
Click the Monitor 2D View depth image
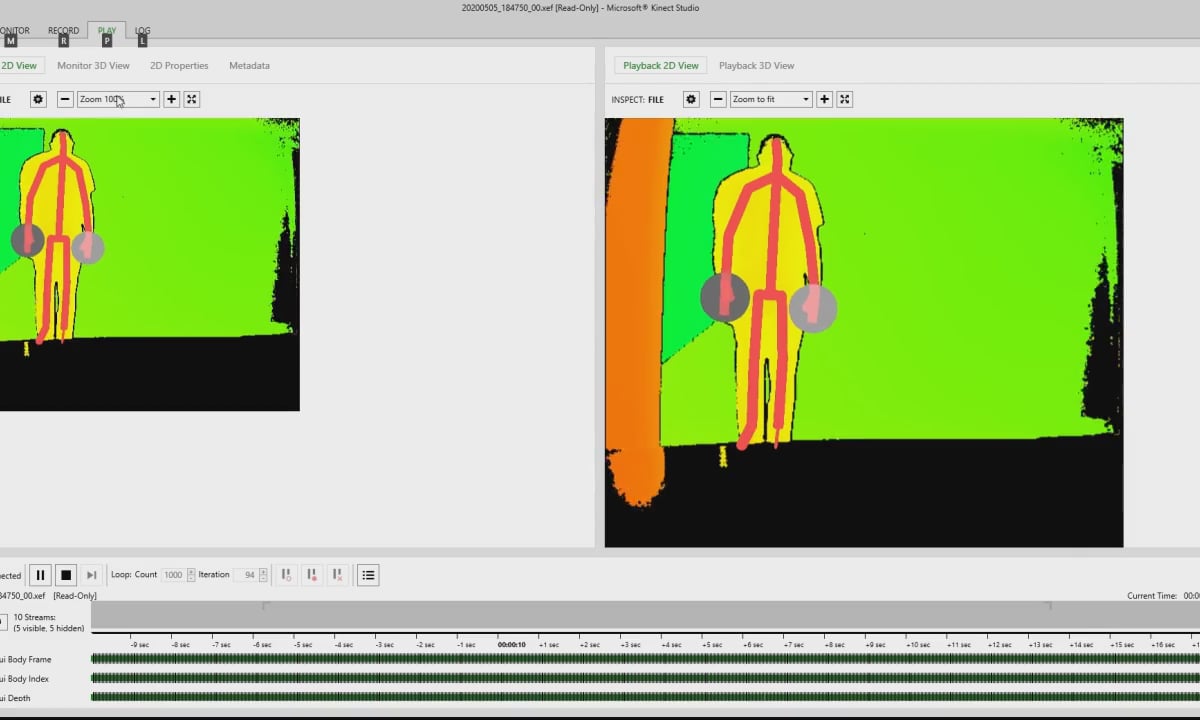[150, 264]
